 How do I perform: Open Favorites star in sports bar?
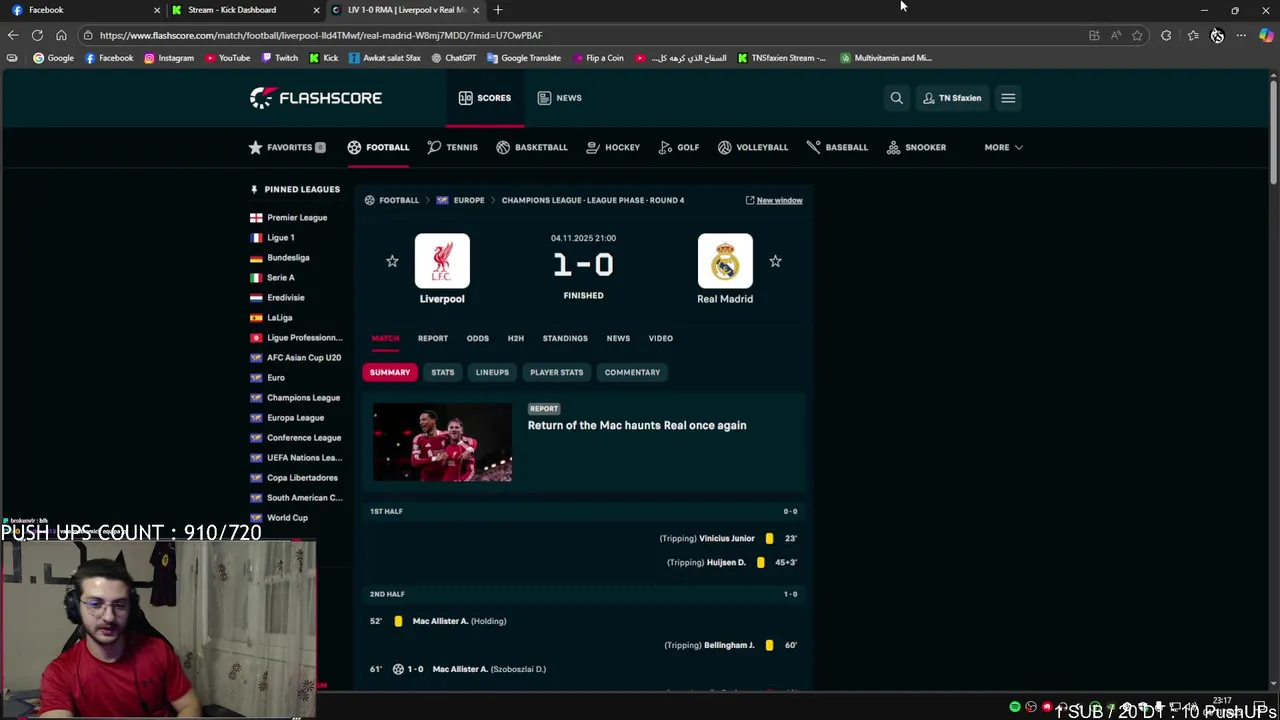pos(287,147)
